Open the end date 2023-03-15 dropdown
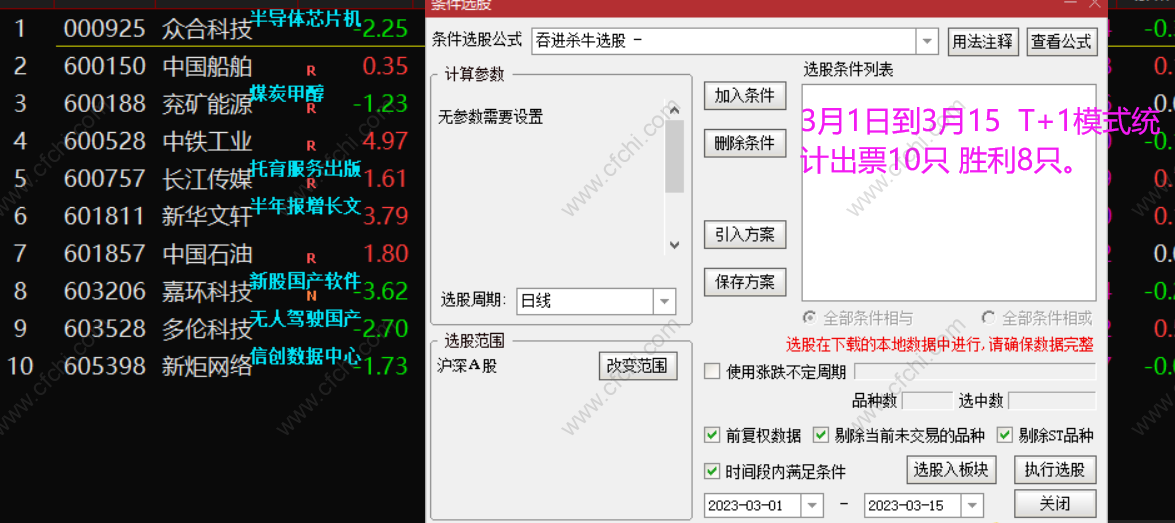Viewport: 1175px width, 523px height. [x=973, y=506]
